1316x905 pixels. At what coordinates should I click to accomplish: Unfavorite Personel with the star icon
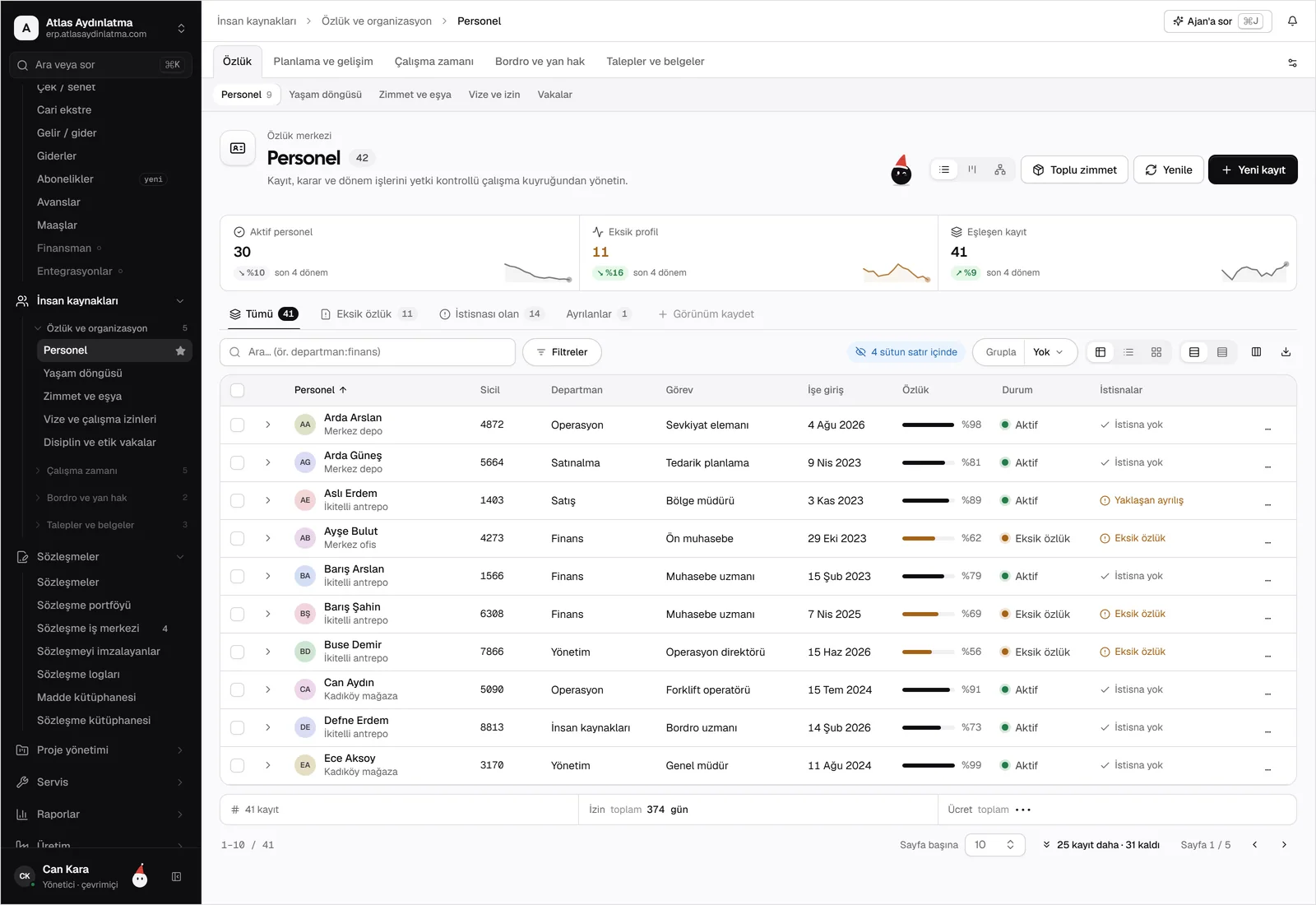coord(180,350)
